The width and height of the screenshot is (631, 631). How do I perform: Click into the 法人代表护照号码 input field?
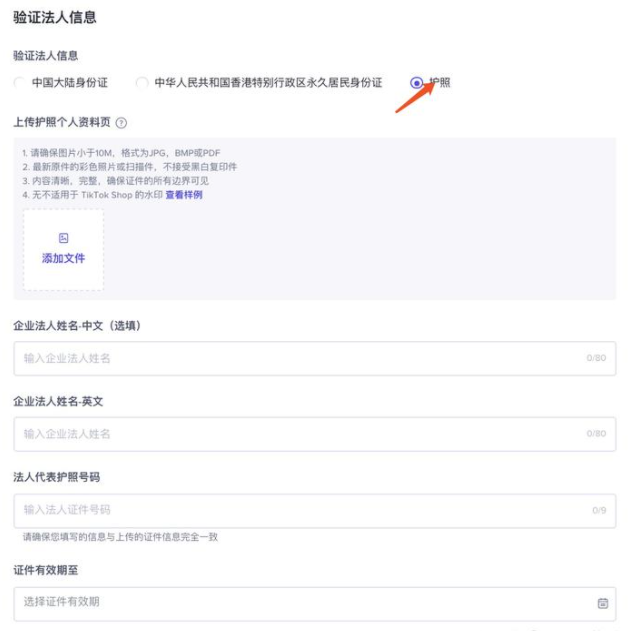tap(315, 510)
